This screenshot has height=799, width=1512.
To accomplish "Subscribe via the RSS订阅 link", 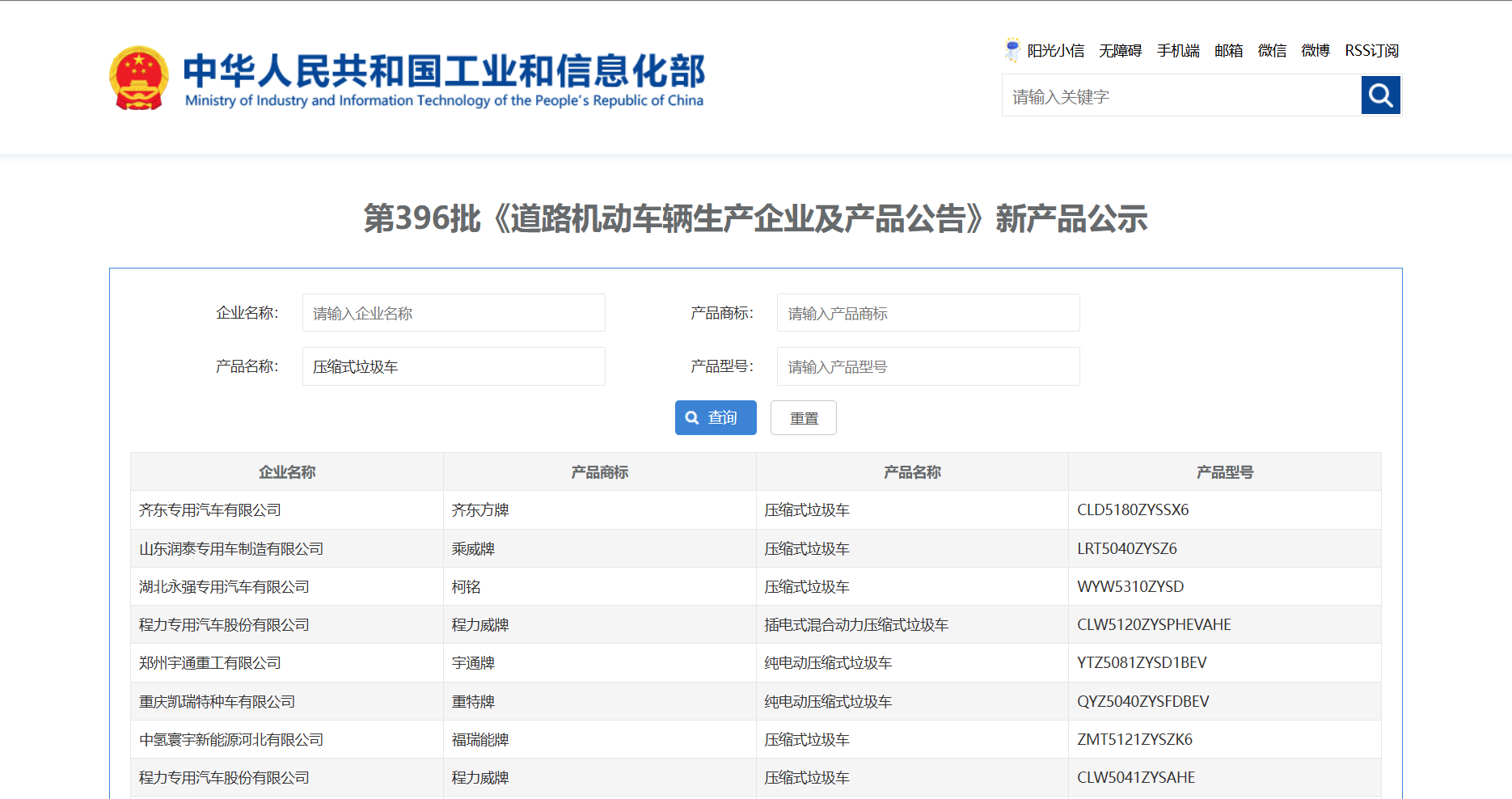I will [1371, 51].
